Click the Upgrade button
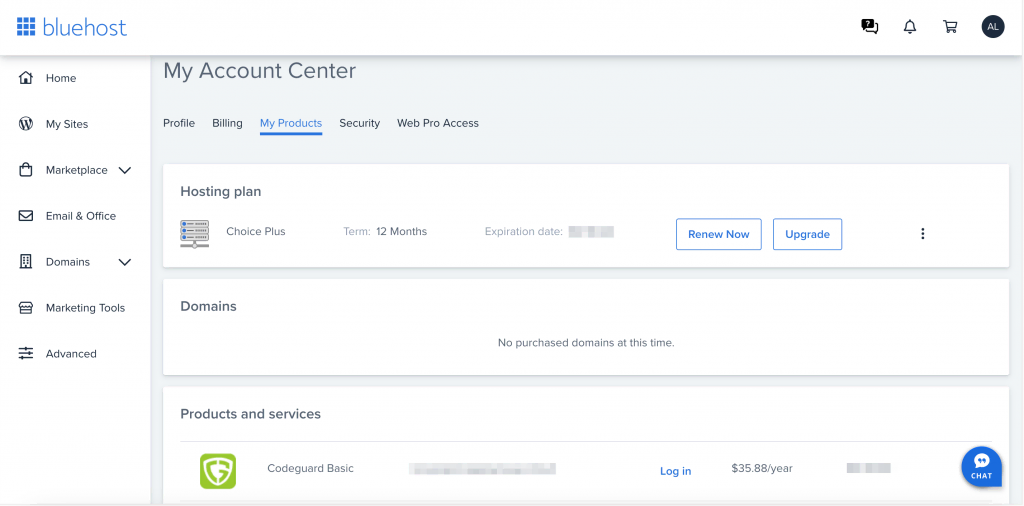The height and width of the screenshot is (506, 1024). pyautogui.click(x=807, y=234)
